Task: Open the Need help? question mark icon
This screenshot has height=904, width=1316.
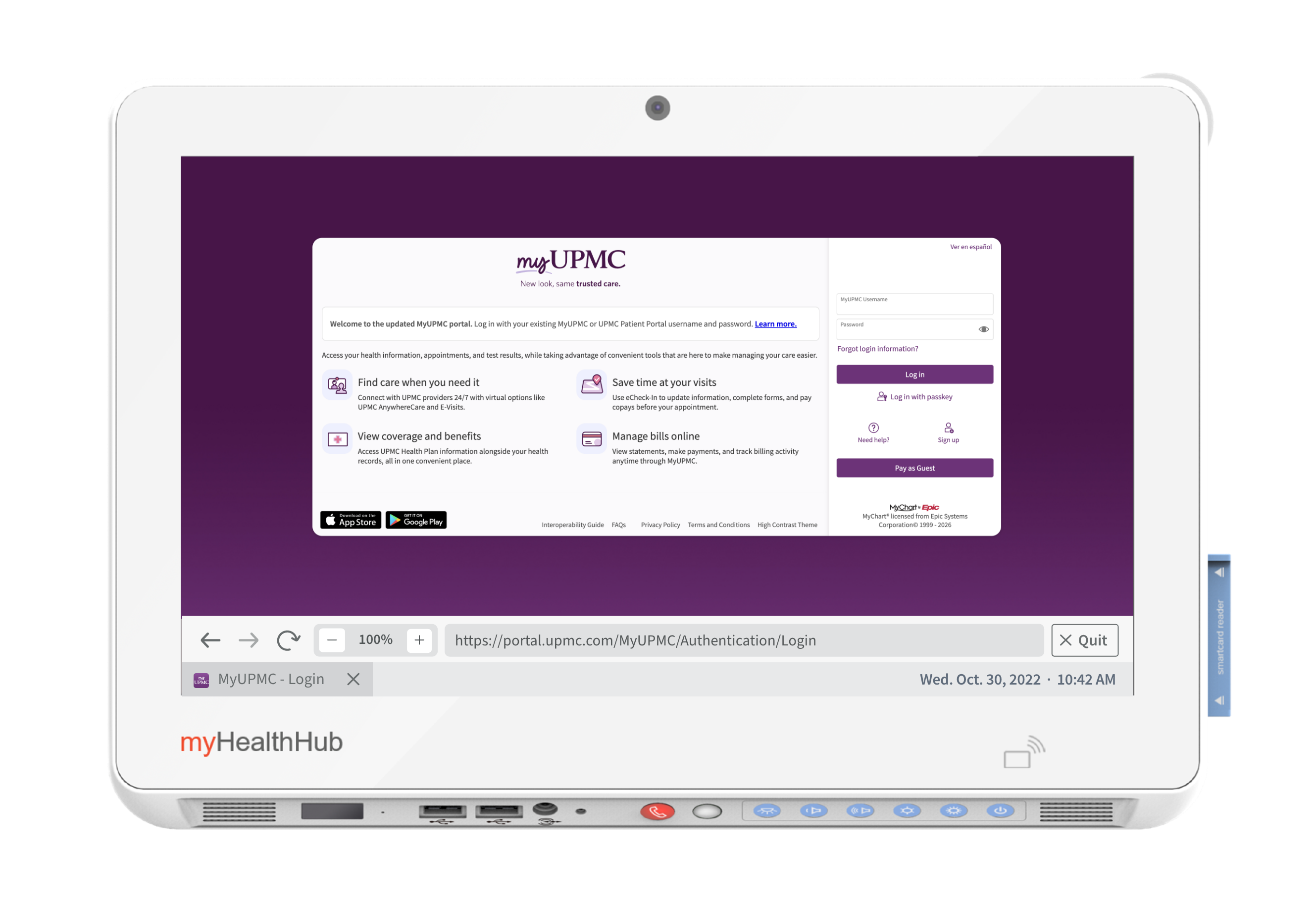Action: (x=873, y=427)
